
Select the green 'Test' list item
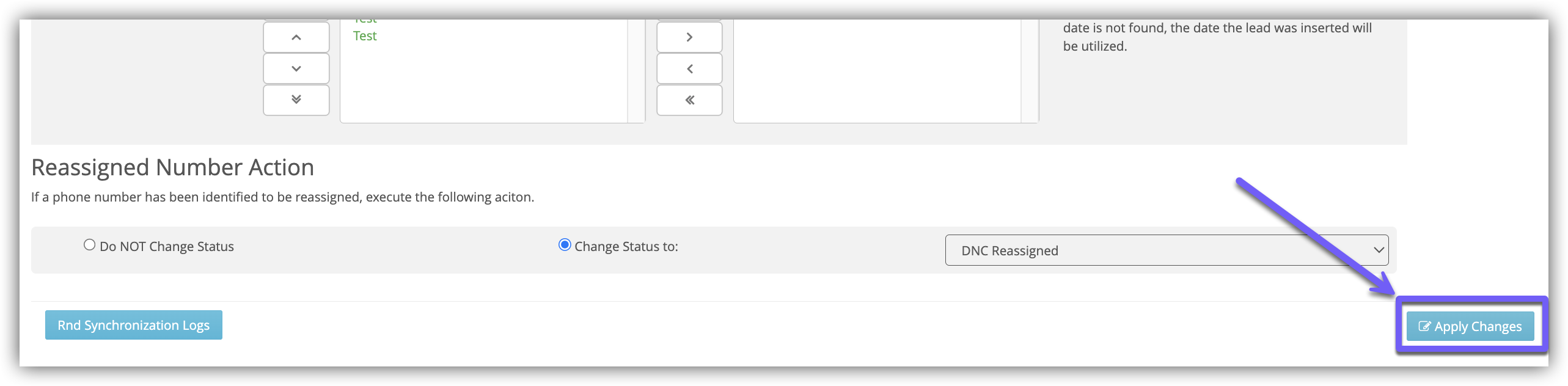click(365, 36)
